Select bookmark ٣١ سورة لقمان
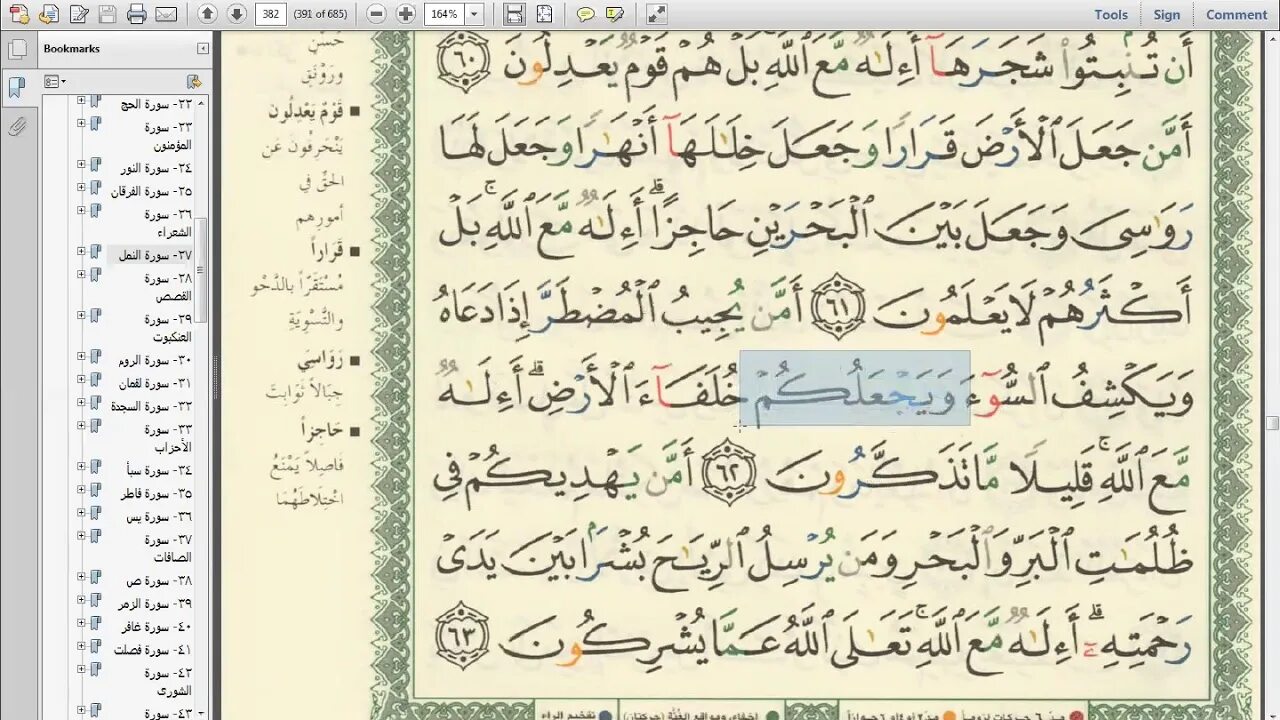 pos(155,384)
